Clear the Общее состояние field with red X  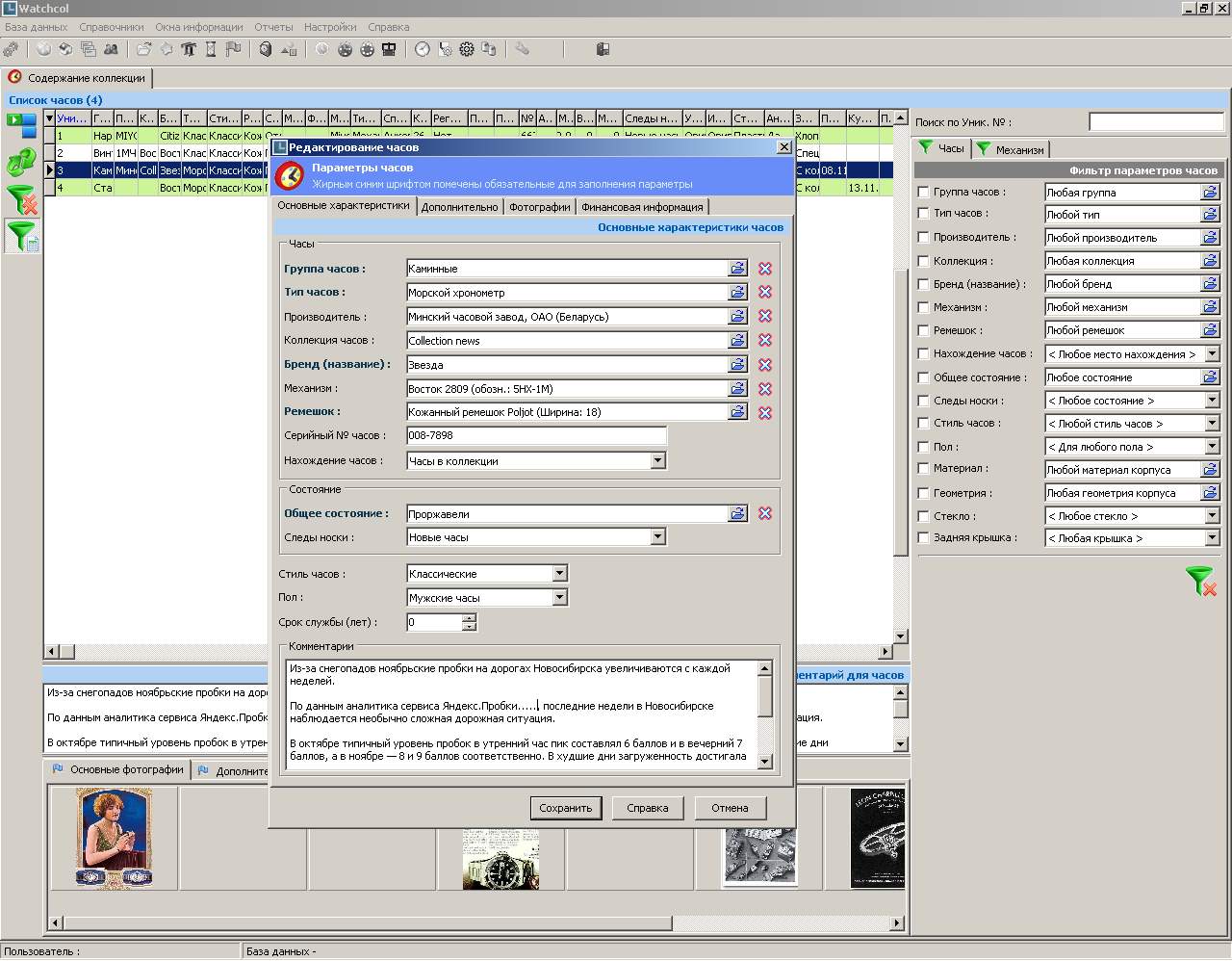click(765, 513)
